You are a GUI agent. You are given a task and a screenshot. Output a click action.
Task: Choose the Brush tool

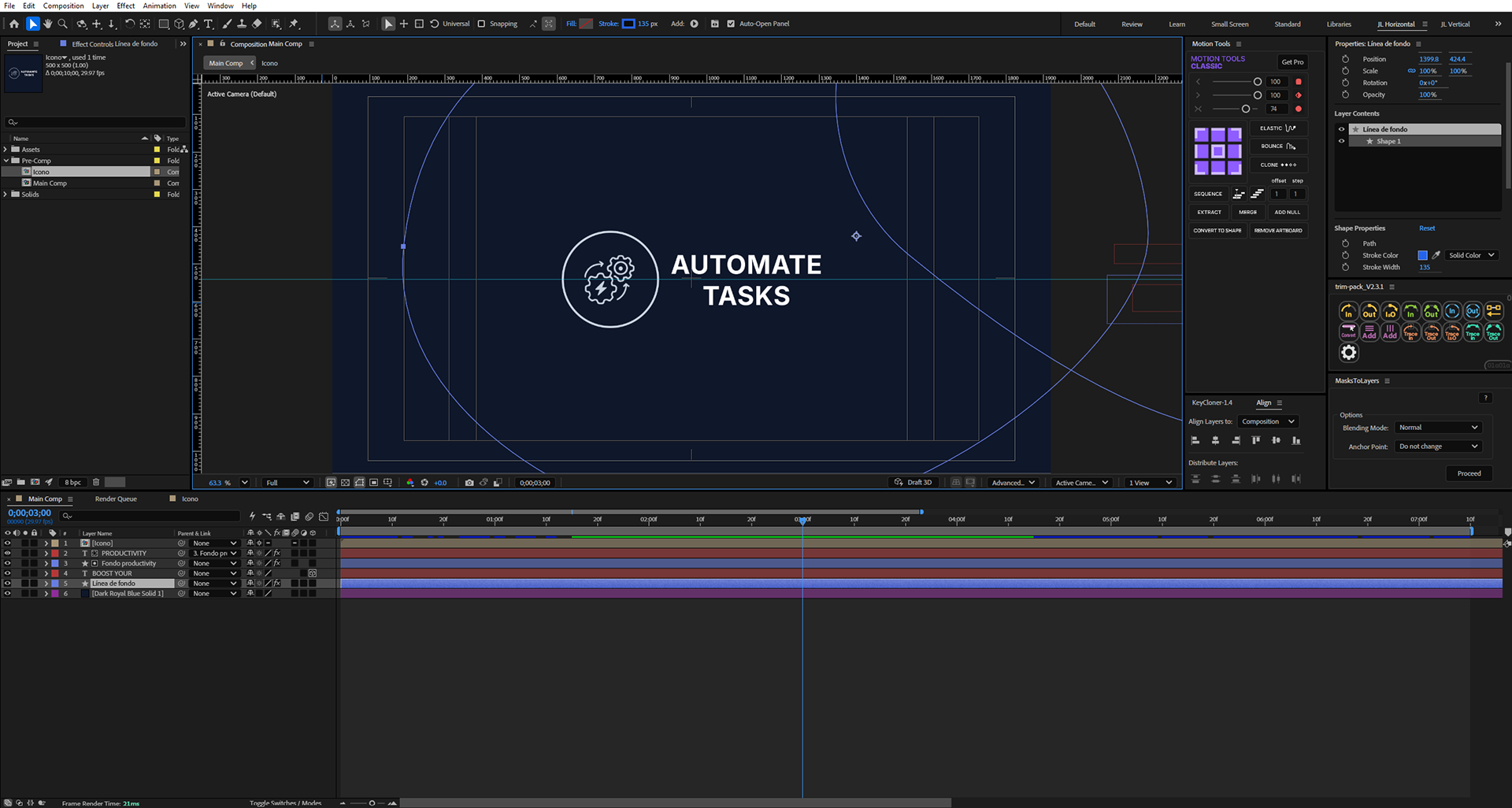227,24
